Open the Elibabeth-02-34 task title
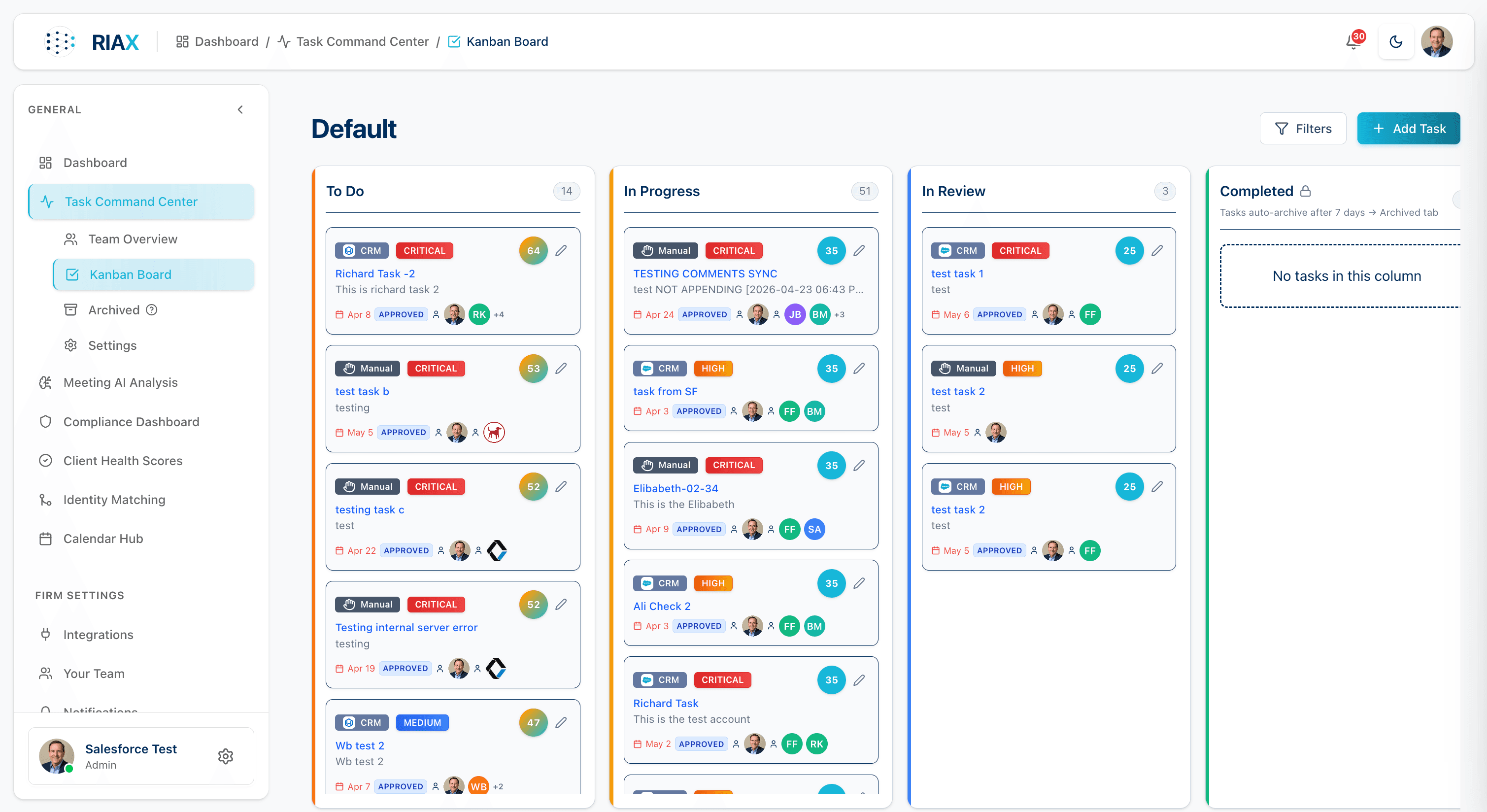1487x812 pixels. click(676, 488)
